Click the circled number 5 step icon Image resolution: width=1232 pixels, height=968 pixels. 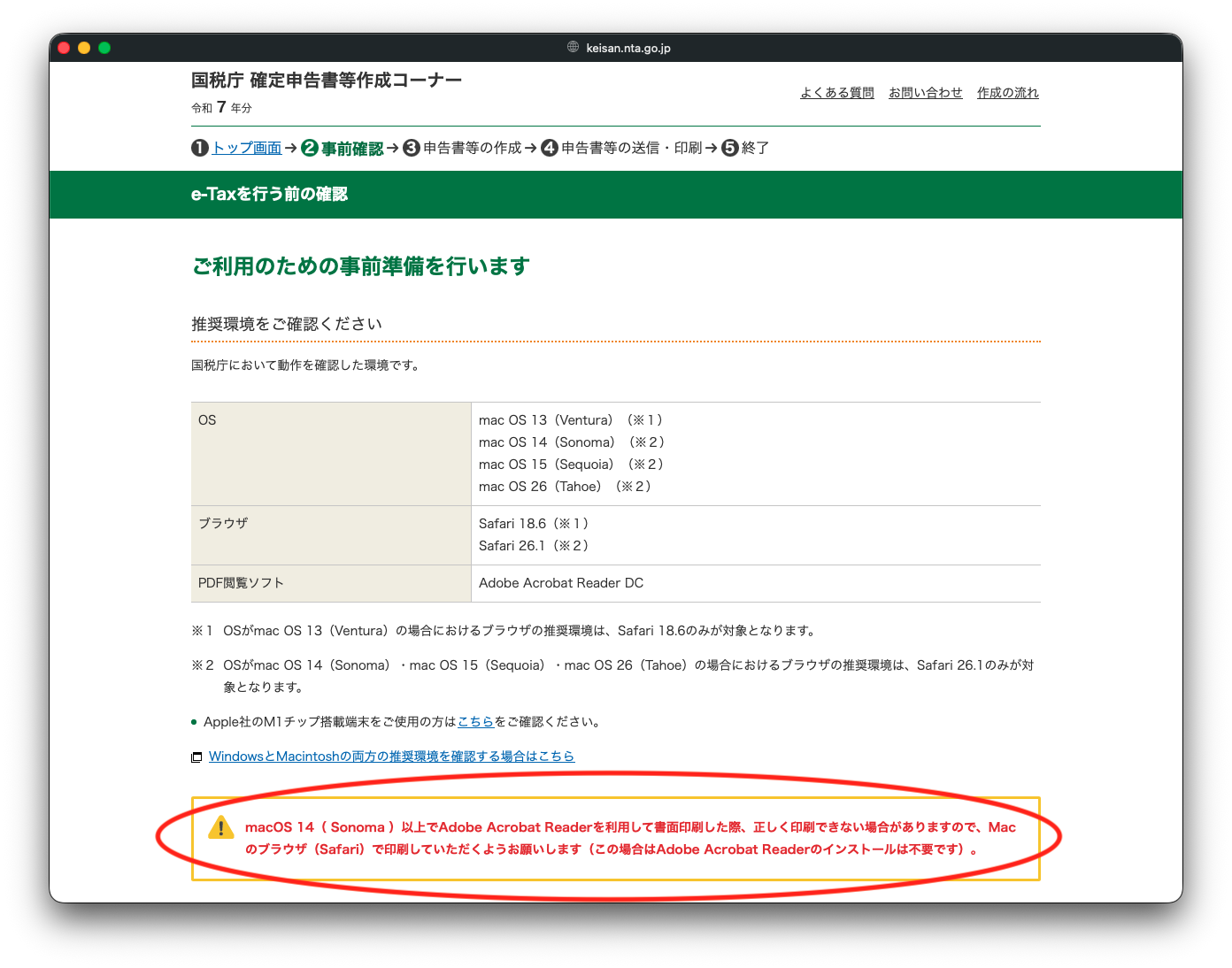(730, 148)
